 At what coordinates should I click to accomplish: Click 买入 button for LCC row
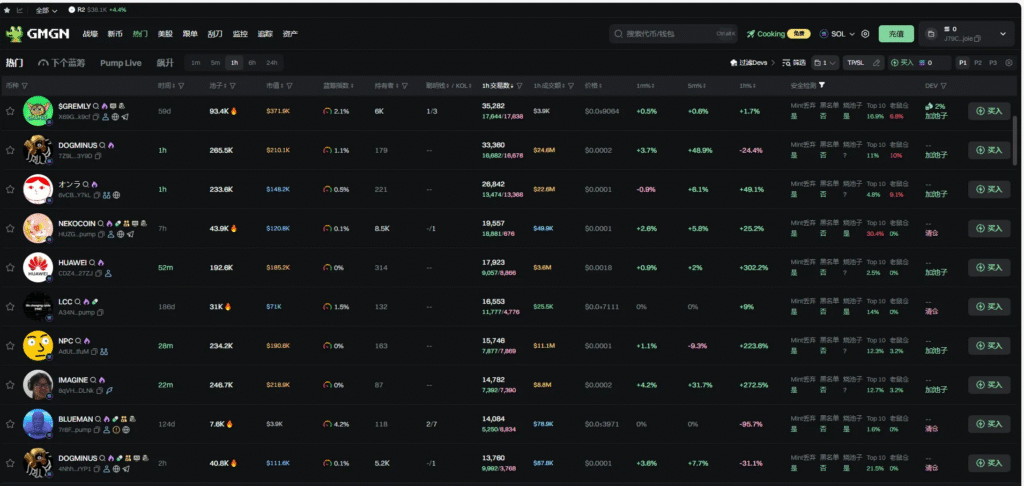click(988, 307)
